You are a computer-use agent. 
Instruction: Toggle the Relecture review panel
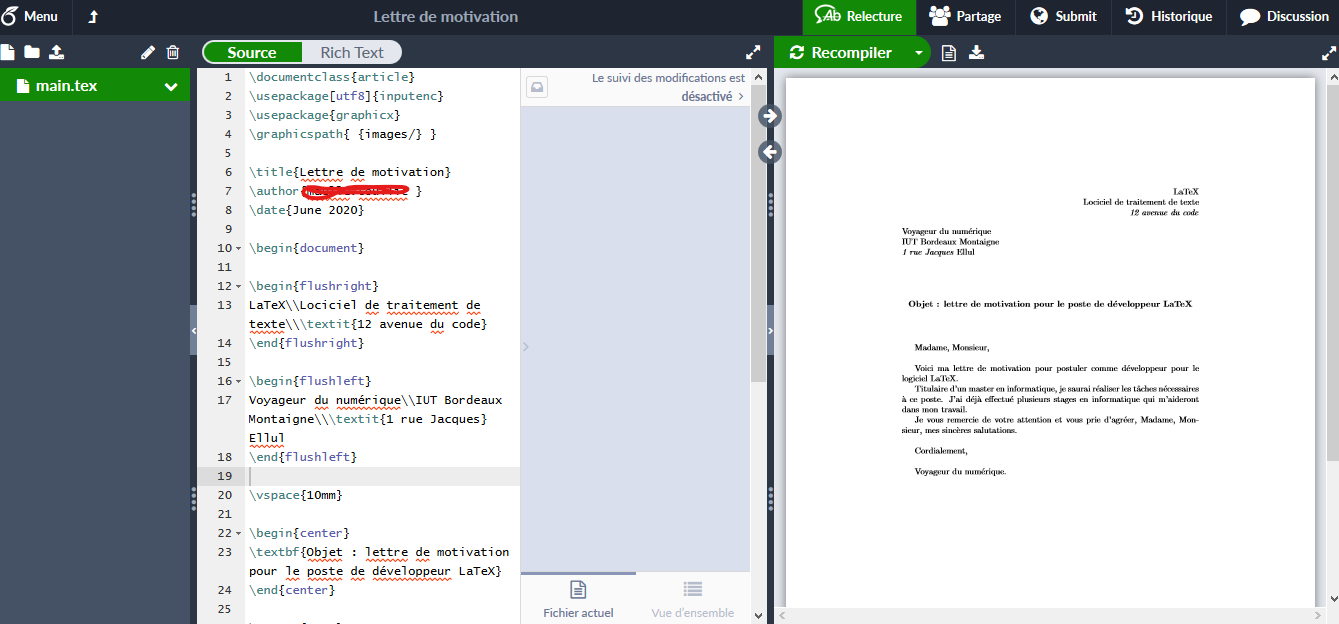click(859, 17)
